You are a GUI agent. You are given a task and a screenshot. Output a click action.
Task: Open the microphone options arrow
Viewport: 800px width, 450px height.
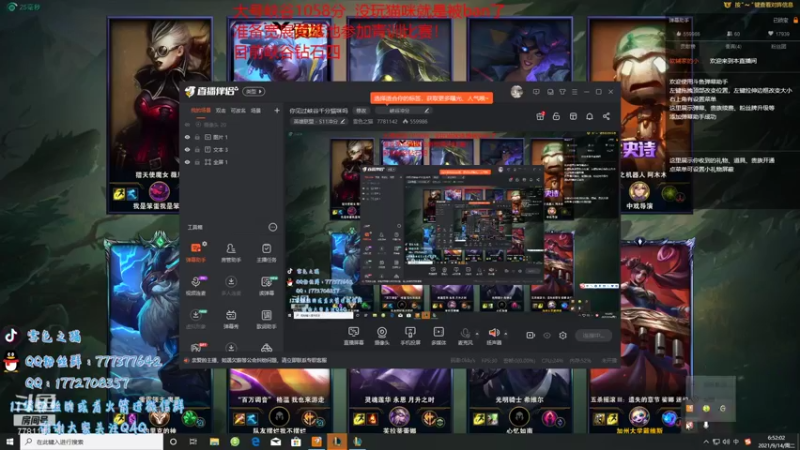coord(477,334)
